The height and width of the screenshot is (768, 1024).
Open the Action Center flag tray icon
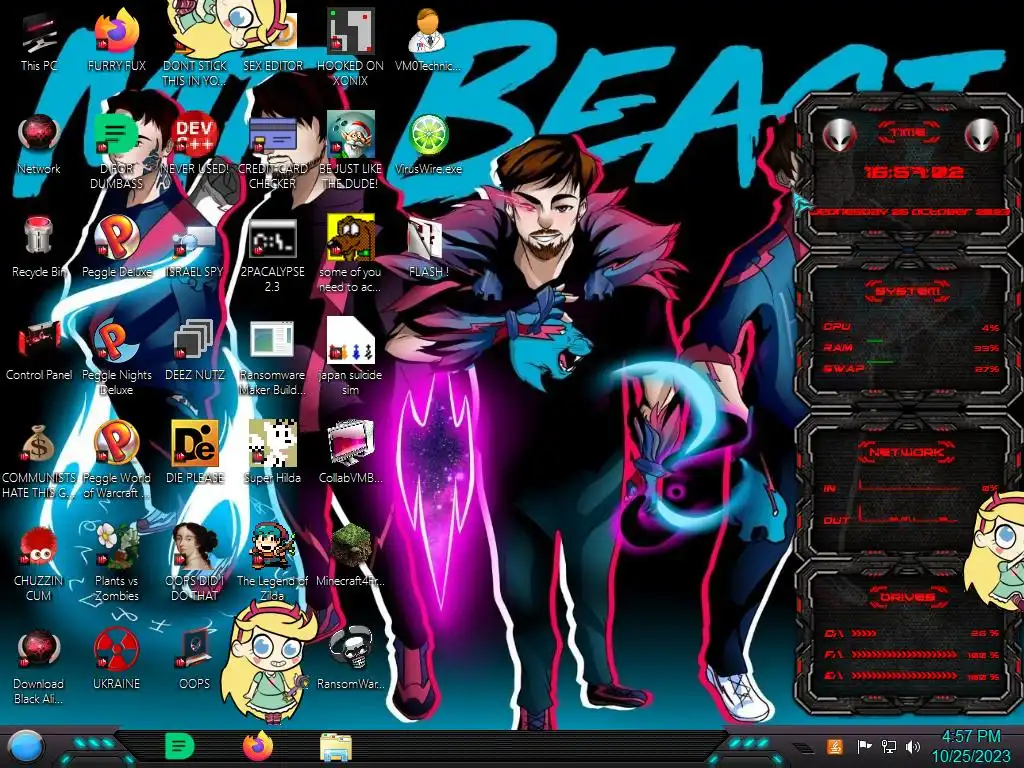(864, 746)
